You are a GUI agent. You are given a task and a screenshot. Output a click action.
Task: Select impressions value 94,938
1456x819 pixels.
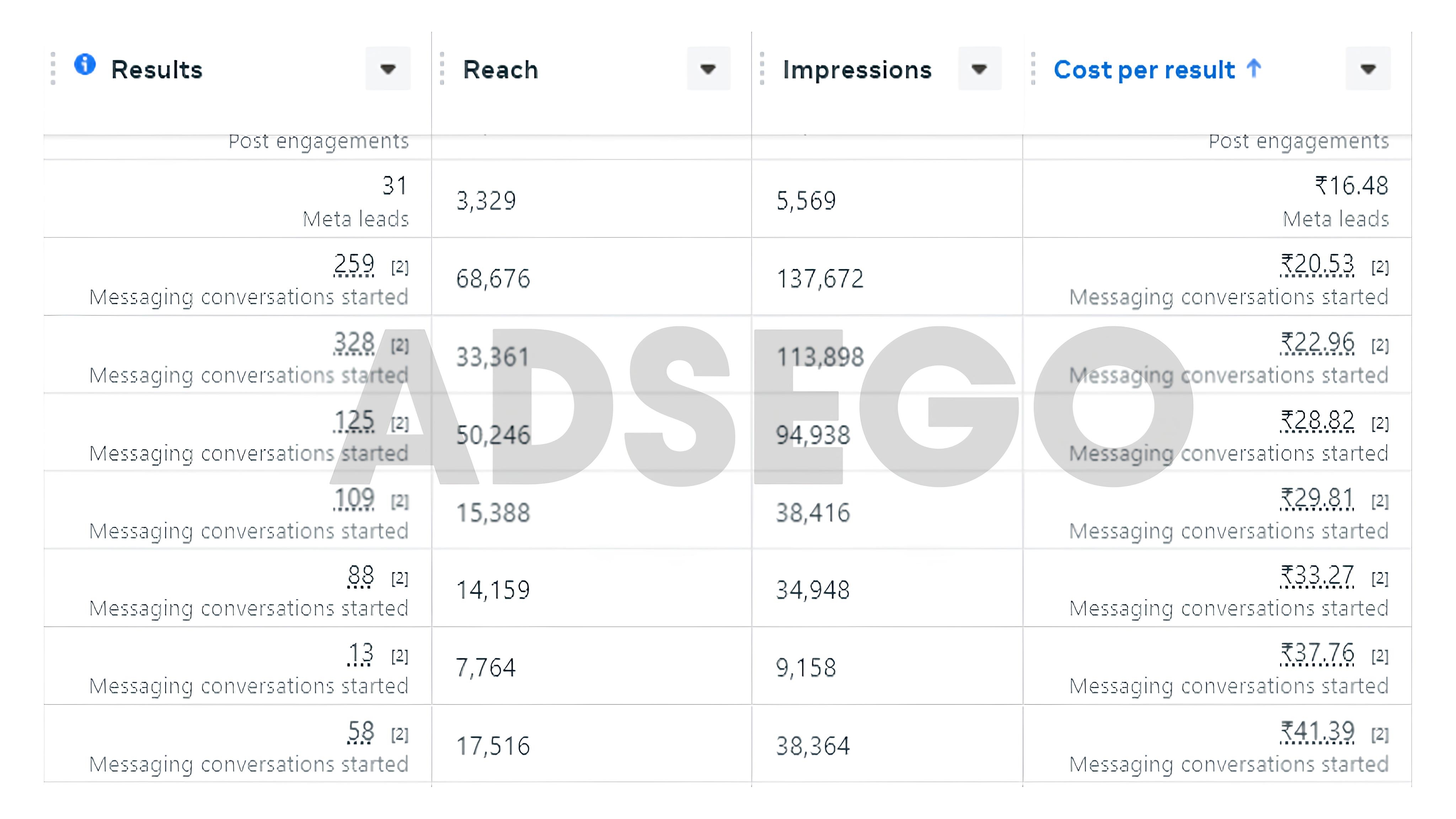(x=813, y=435)
